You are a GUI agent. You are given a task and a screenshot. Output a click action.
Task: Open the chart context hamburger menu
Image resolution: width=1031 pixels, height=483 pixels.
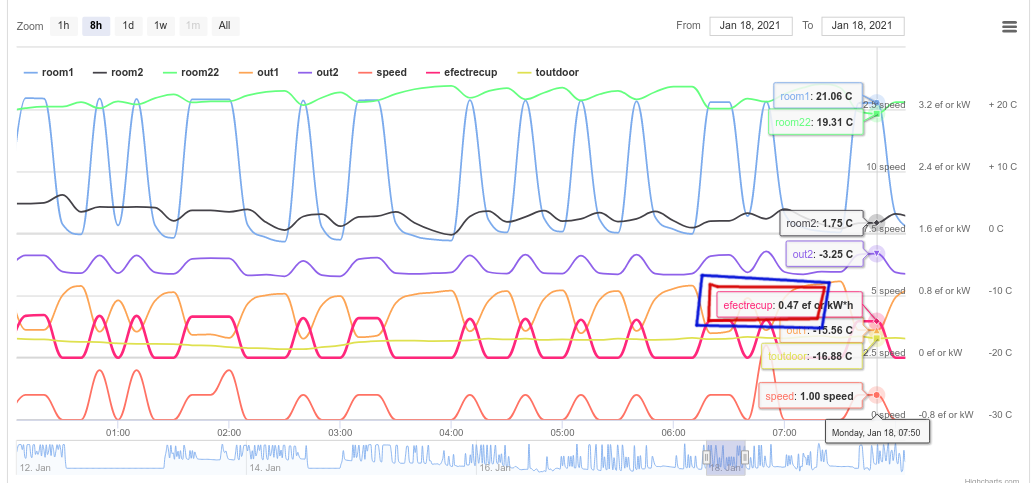tap(1009, 27)
